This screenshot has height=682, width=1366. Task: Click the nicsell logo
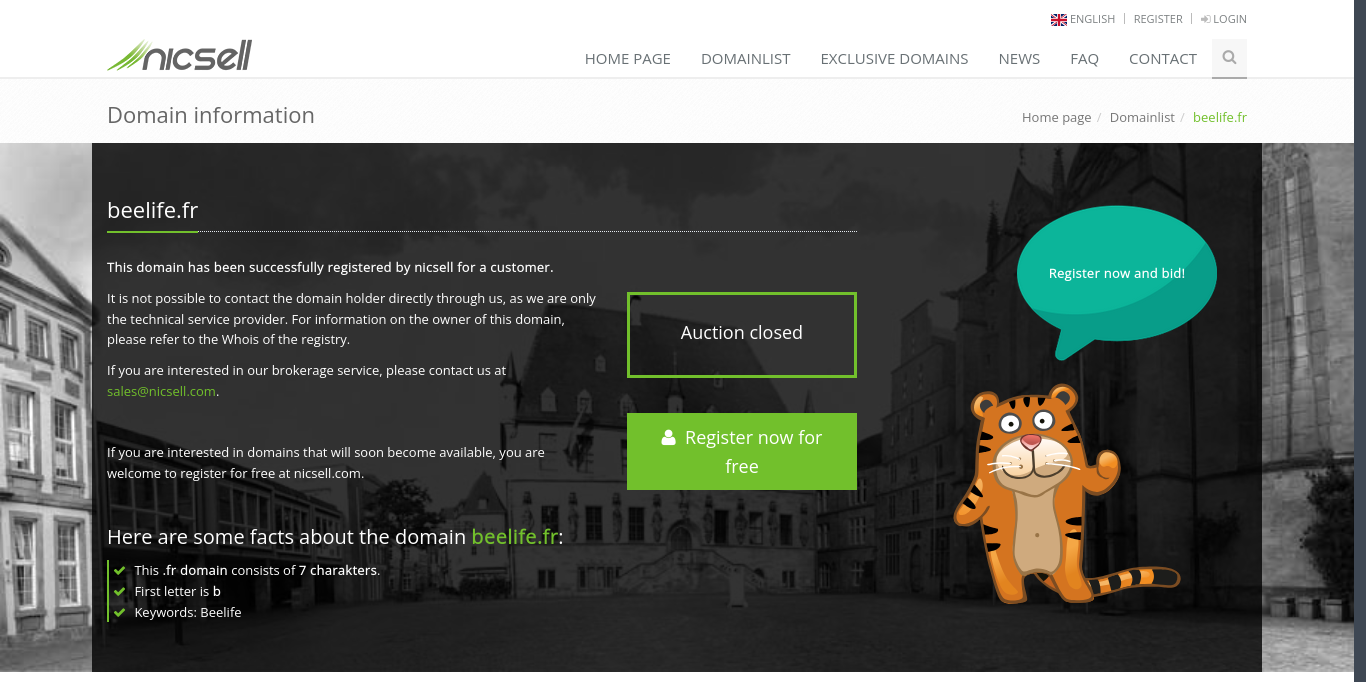(179, 56)
